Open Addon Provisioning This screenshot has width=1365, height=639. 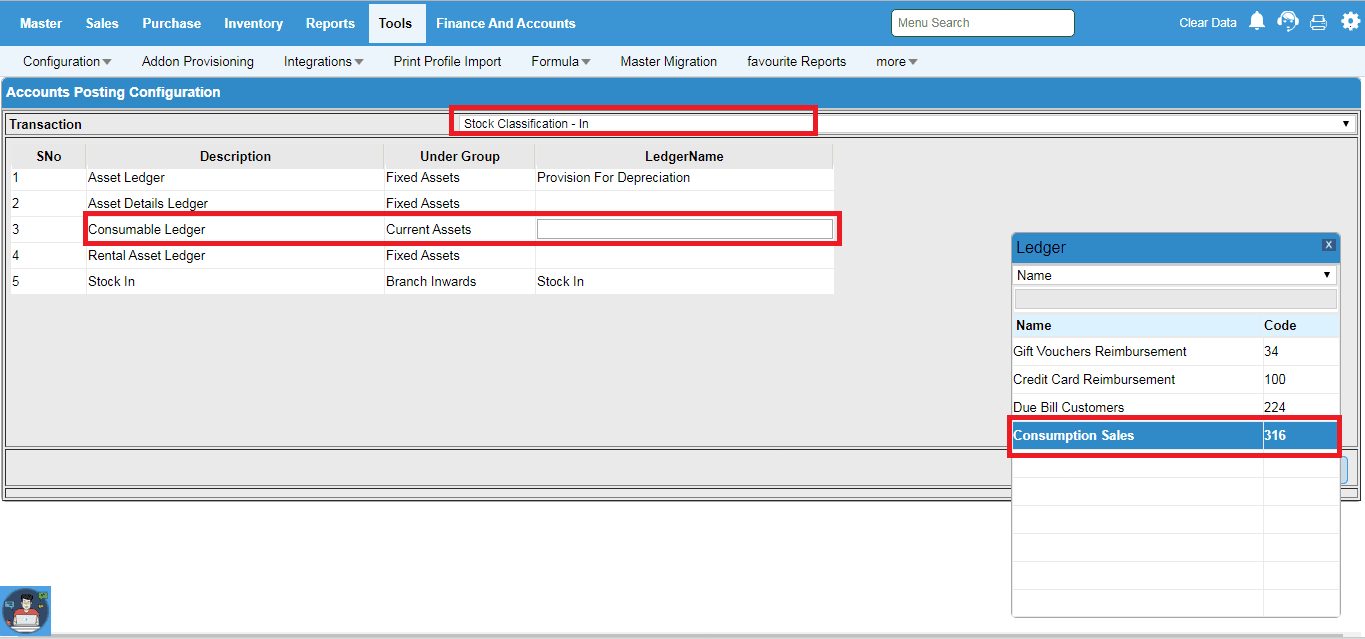click(x=198, y=62)
